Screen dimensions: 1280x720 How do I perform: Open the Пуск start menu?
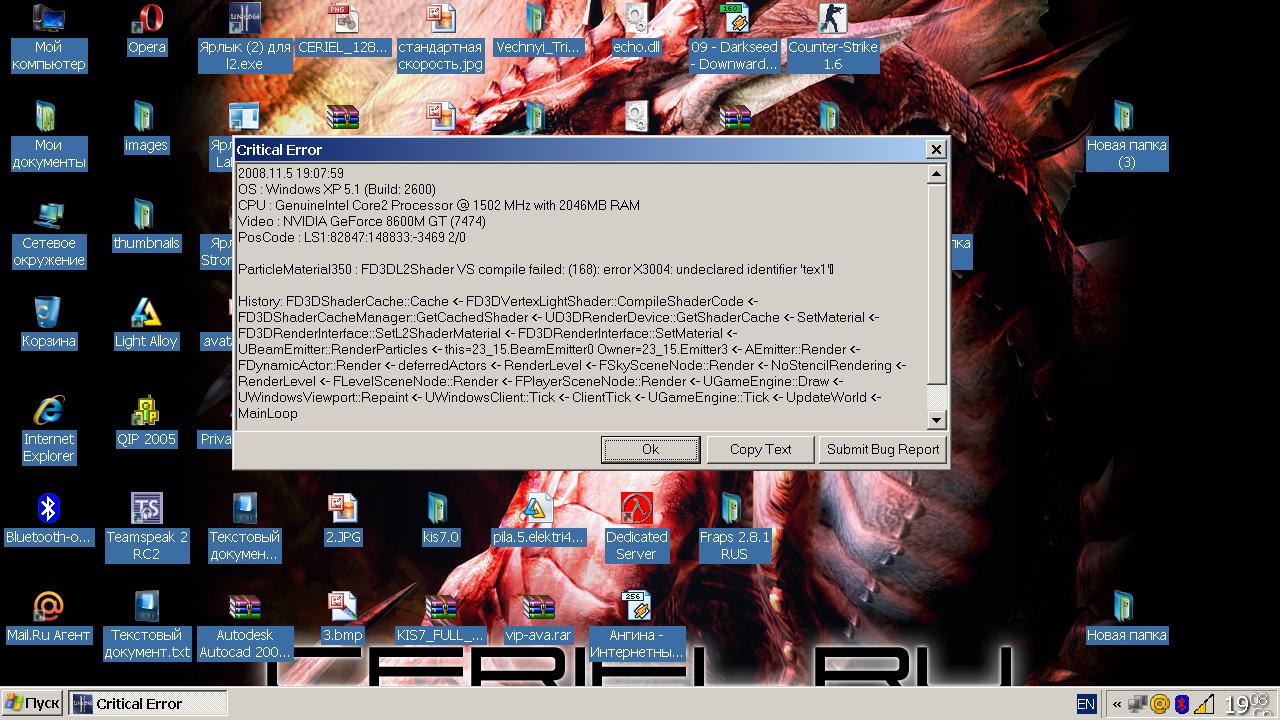(x=32, y=704)
